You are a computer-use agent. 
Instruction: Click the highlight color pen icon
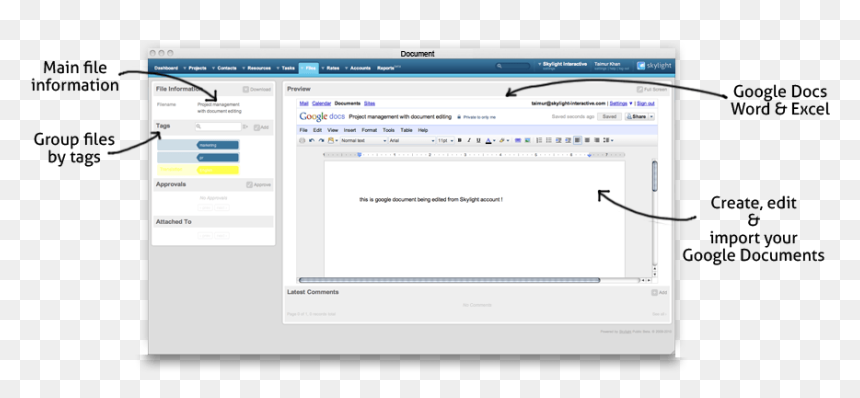tap(502, 140)
